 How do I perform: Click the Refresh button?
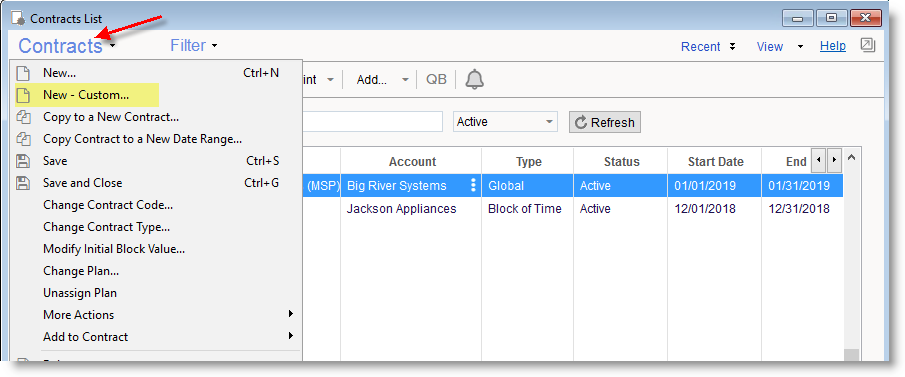pyautogui.click(x=605, y=122)
